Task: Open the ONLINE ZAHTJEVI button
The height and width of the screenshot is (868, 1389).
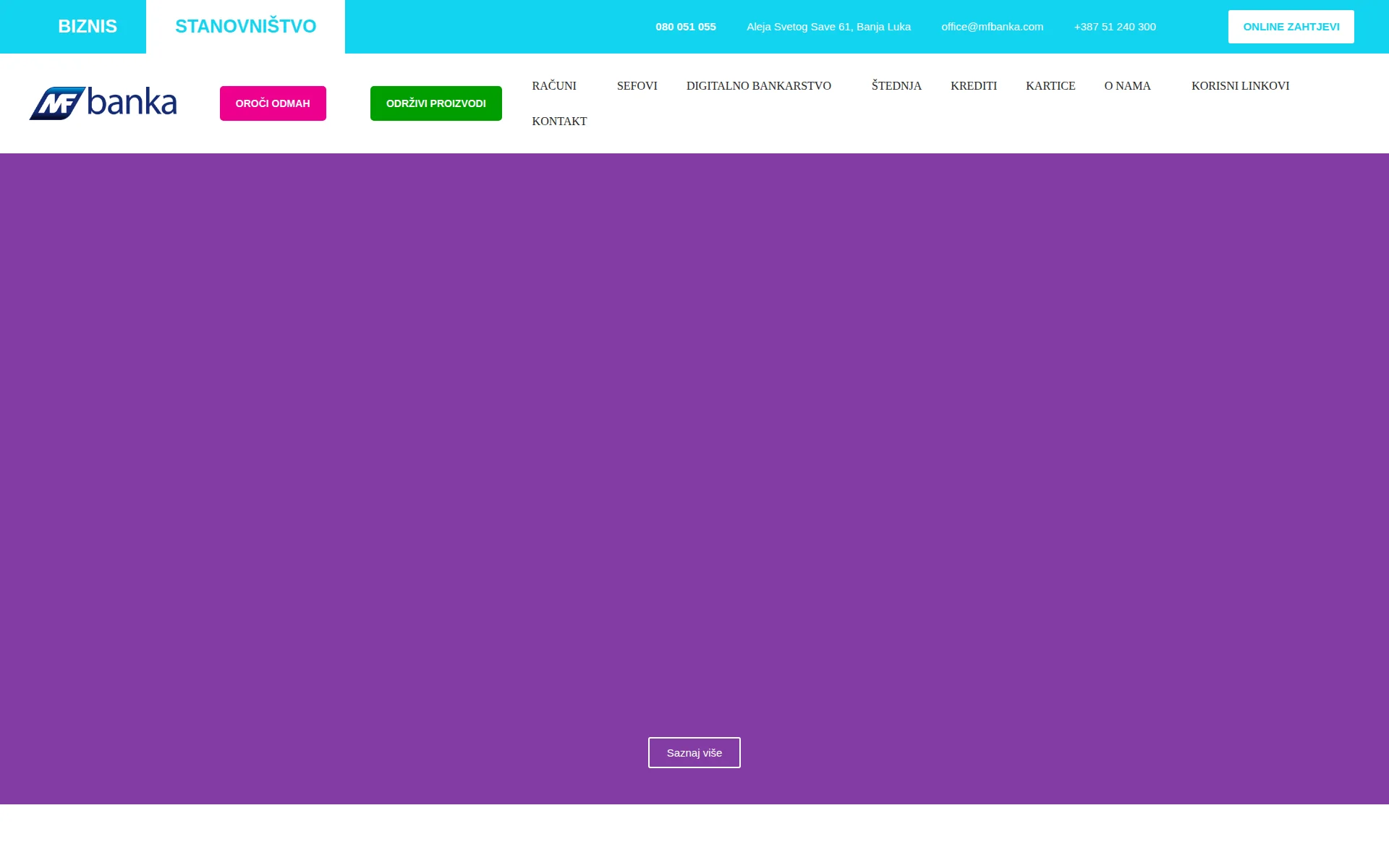Action: 1291,27
